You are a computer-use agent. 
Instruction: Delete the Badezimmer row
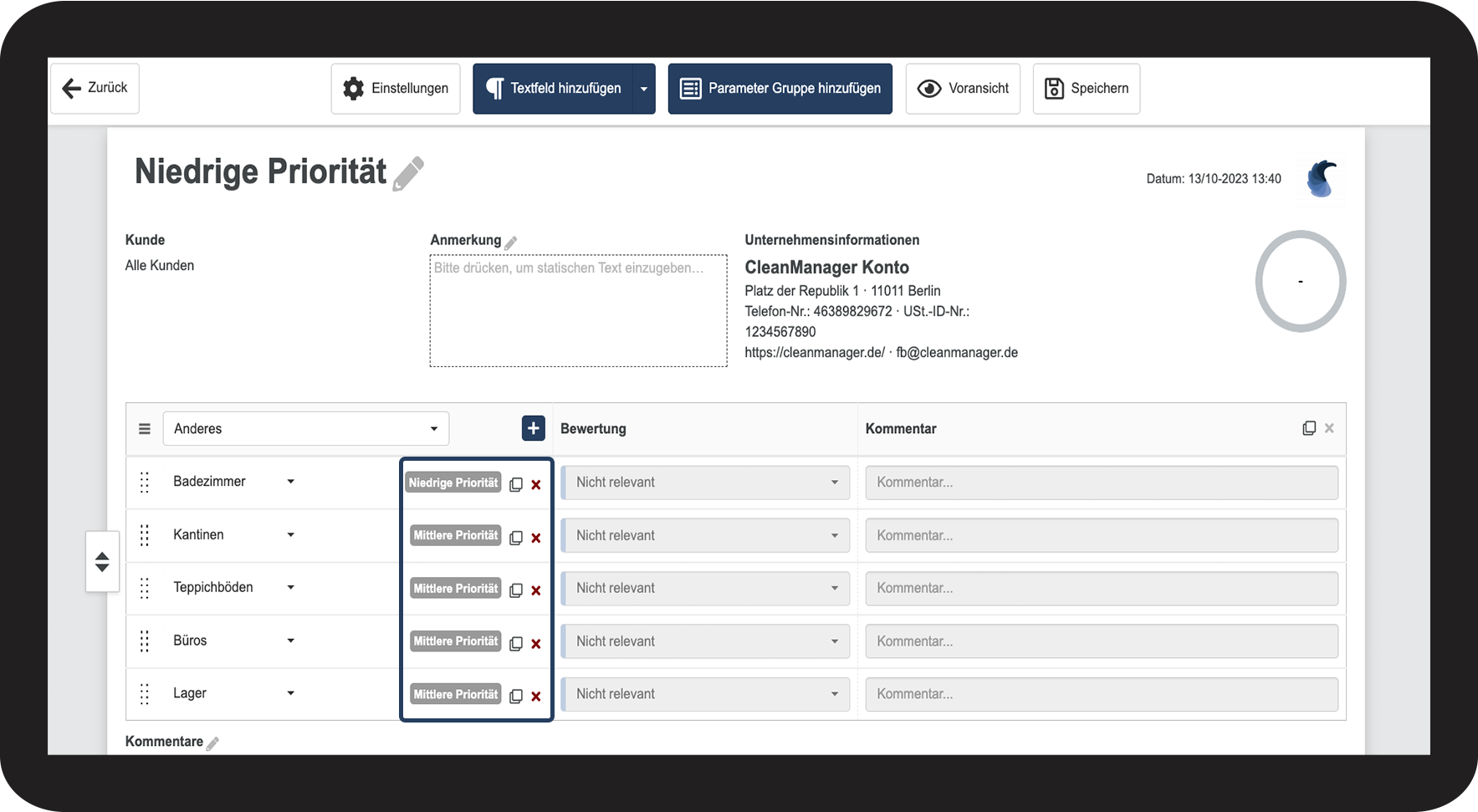[536, 485]
